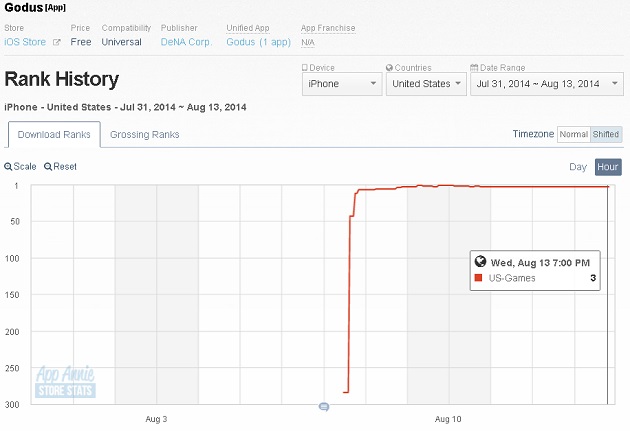This screenshot has width=630, height=431.
Task: Expand the United States countries dropdown
Action: click(x=426, y=84)
